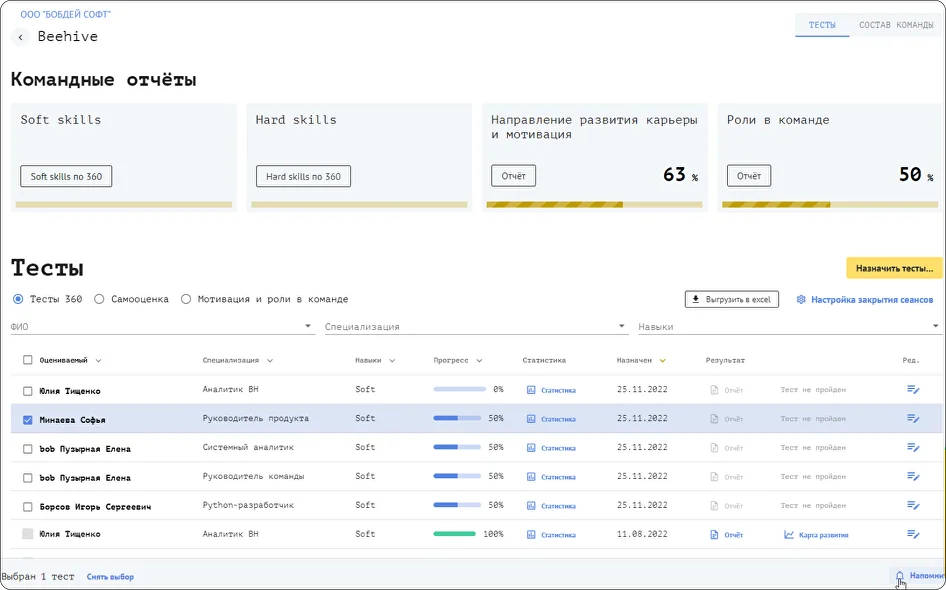The image size is (946, 590).
Task: Expand the ФИО filter dropdown
Action: tap(308, 327)
